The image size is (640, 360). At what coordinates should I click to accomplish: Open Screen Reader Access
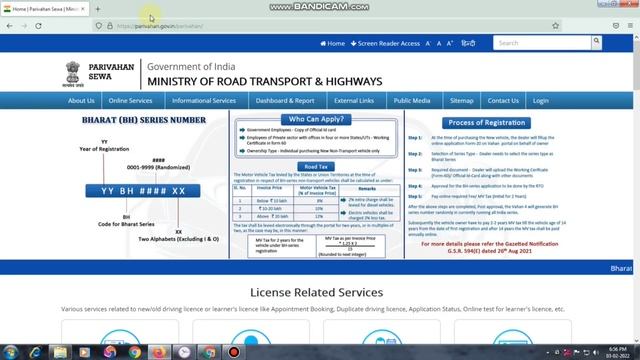tap(385, 43)
